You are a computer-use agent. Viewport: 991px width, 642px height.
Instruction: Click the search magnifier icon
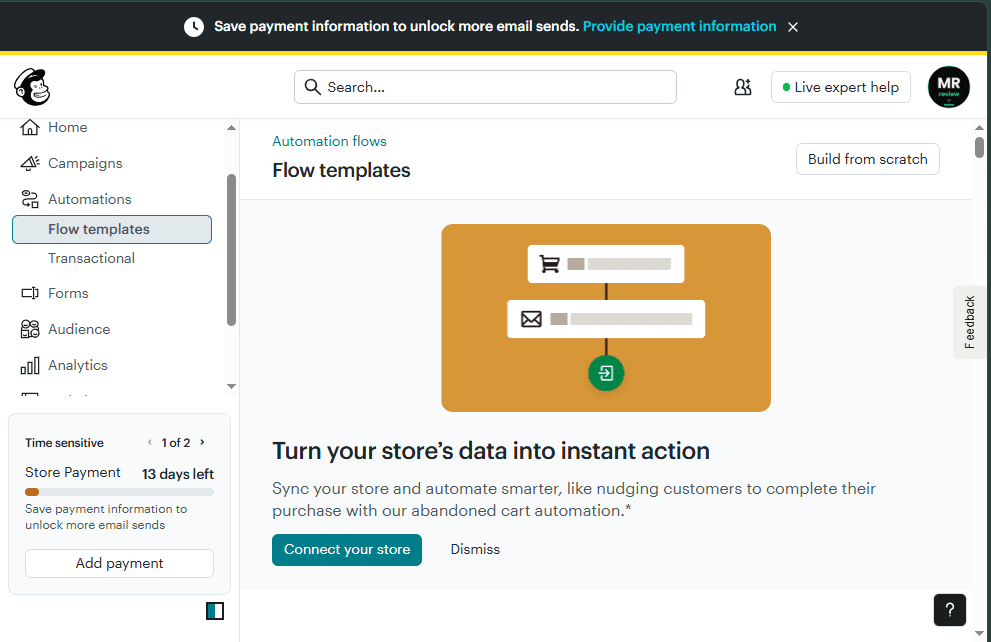[x=312, y=87]
